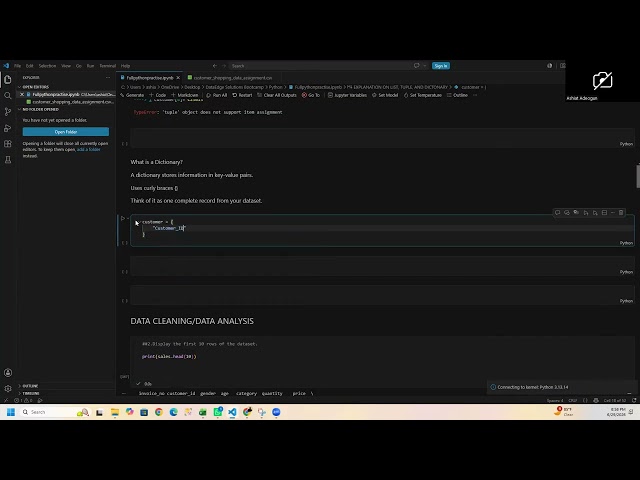Open the Terminal menu

[107, 66]
